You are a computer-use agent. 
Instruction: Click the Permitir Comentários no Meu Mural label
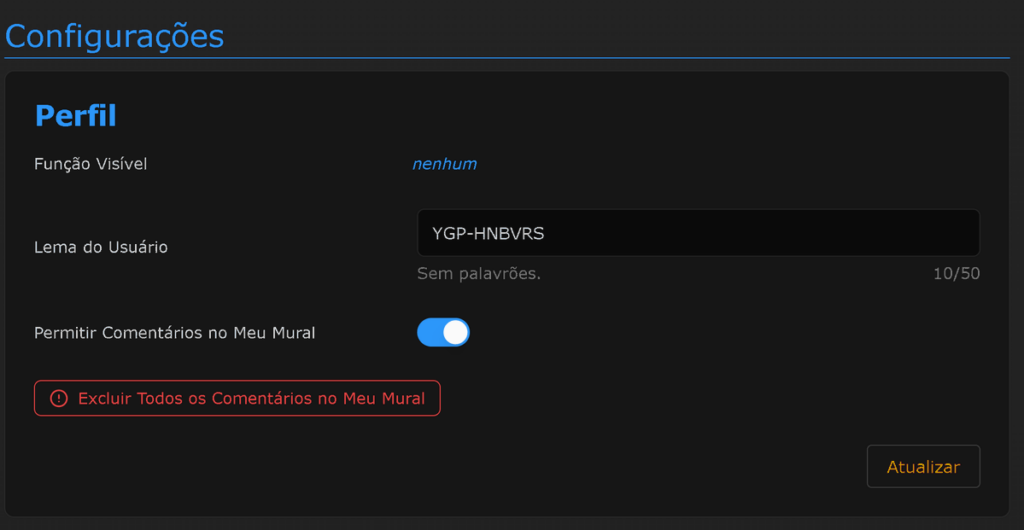tap(174, 333)
